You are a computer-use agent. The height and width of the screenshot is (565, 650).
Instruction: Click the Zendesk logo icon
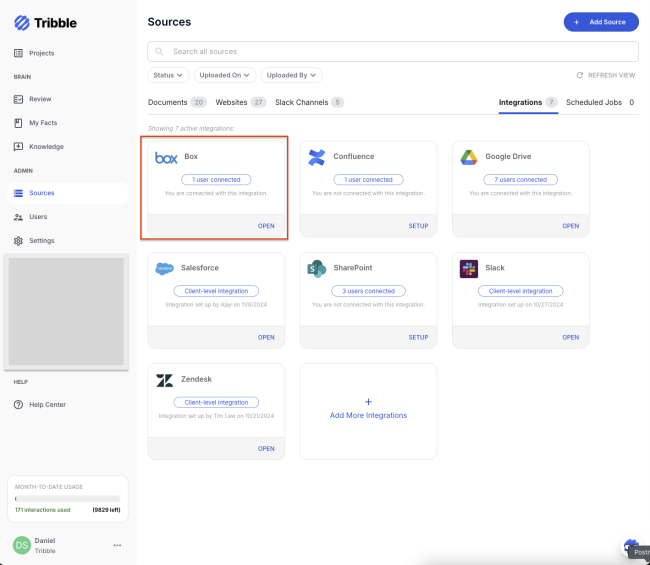pyautogui.click(x=165, y=380)
